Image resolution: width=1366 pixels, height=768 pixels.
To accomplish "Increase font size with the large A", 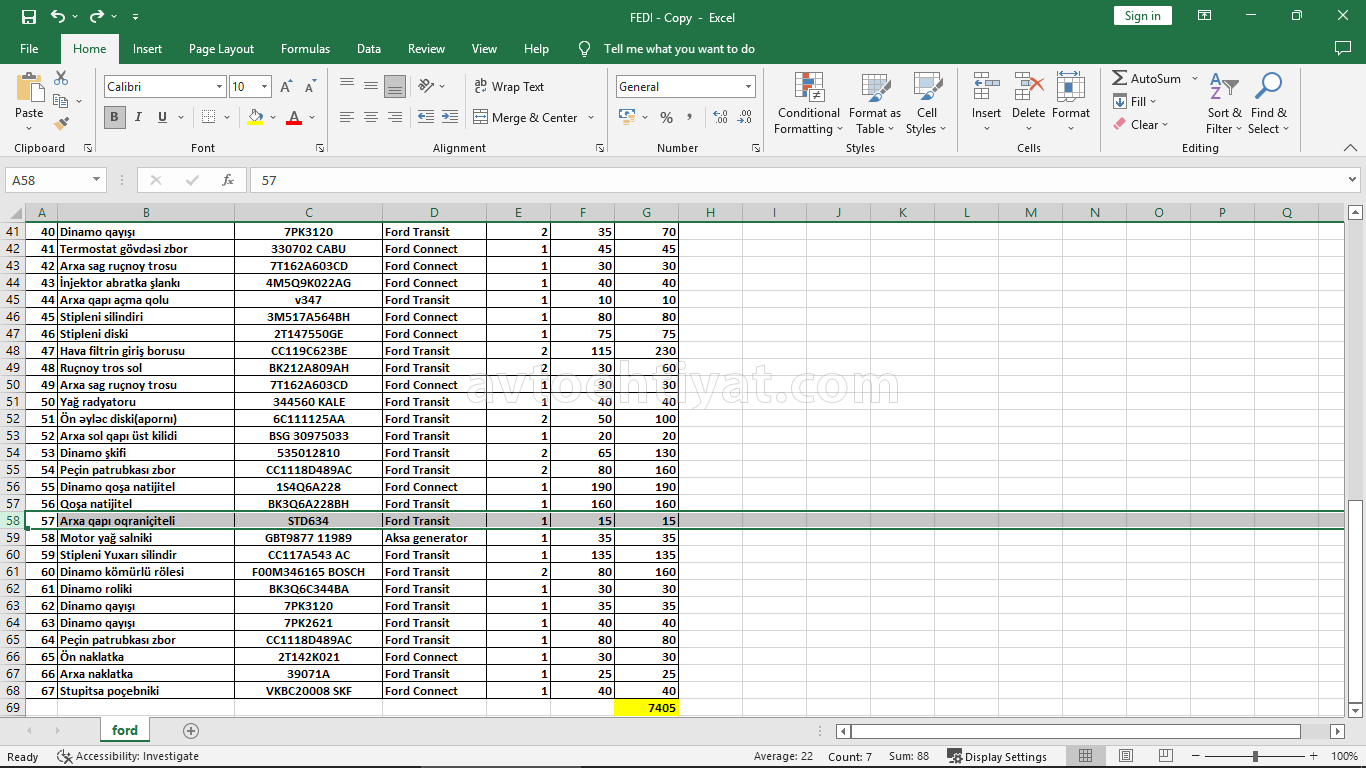I will point(285,87).
